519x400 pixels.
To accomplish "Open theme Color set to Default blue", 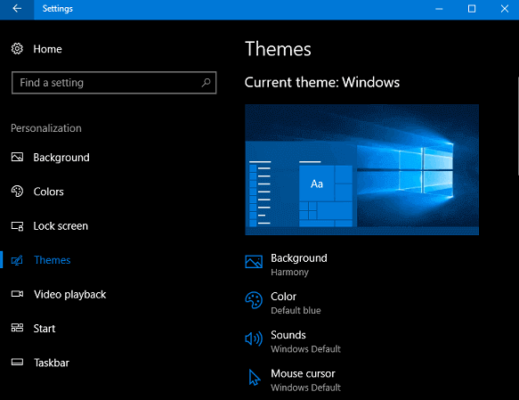I will pos(296,303).
